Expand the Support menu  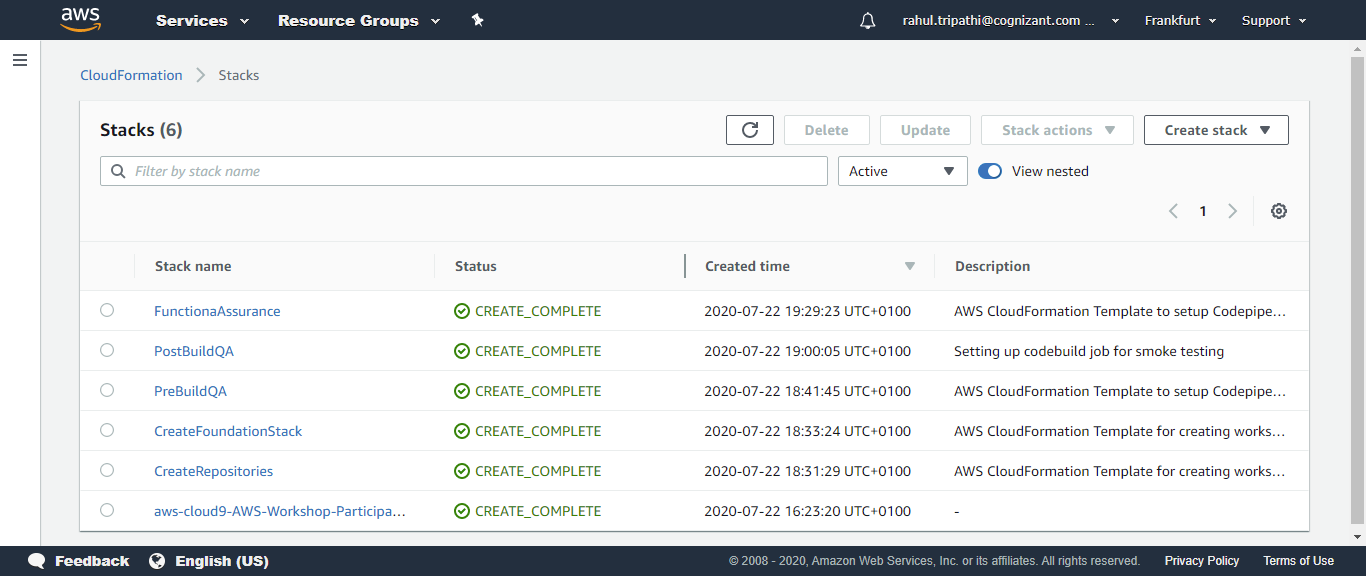(x=1274, y=20)
